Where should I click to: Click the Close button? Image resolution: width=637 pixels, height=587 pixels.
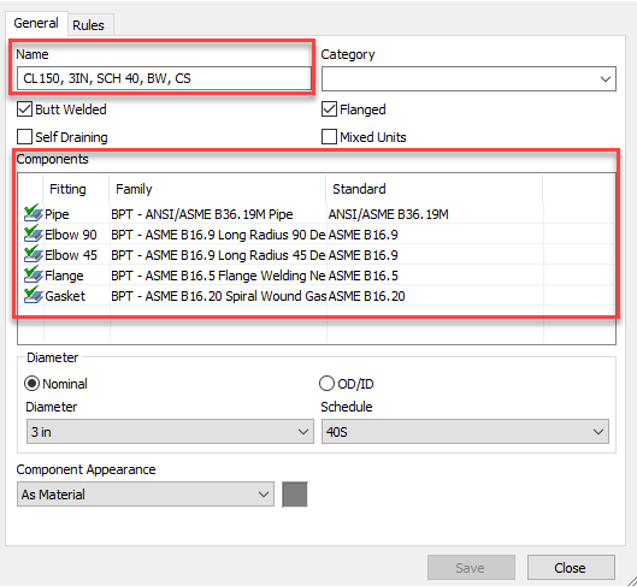tap(570, 568)
